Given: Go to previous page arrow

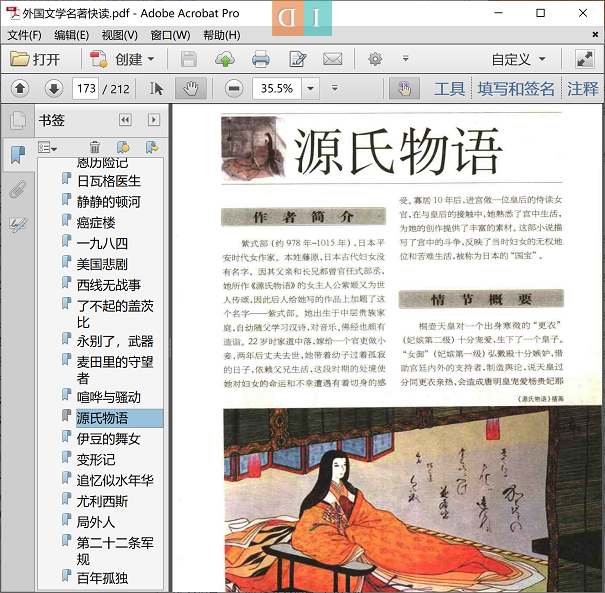Looking at the screenshot, I should pyautogui.click(x=20, y=89).
